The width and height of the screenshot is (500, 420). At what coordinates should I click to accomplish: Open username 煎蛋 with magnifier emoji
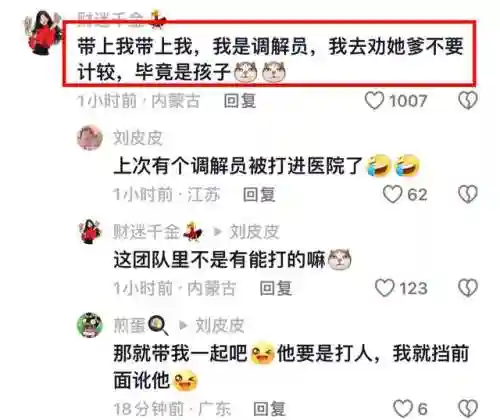coord(140,325)
